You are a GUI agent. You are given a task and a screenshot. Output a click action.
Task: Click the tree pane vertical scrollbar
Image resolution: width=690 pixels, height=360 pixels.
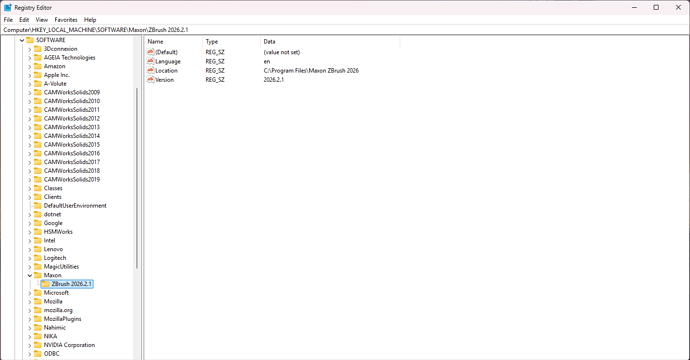coord(137,178)
